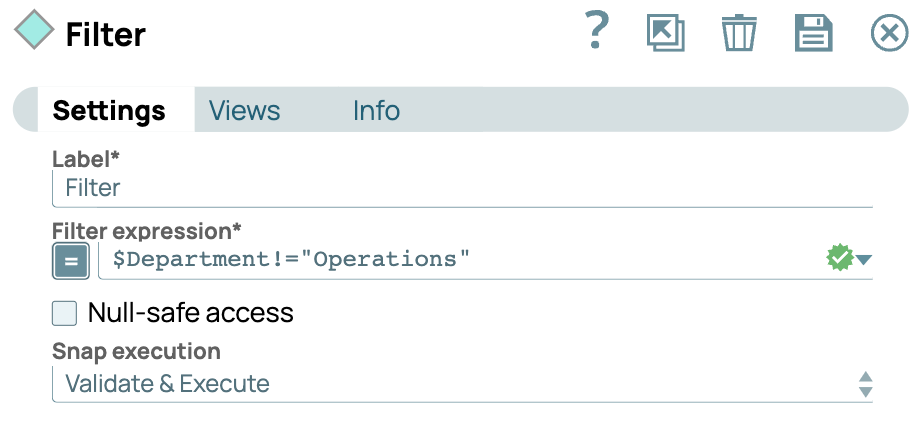Toggle the expression mode equals button
Image resolution: width=914 pixels, height=430 pixels.
[71, 260]
